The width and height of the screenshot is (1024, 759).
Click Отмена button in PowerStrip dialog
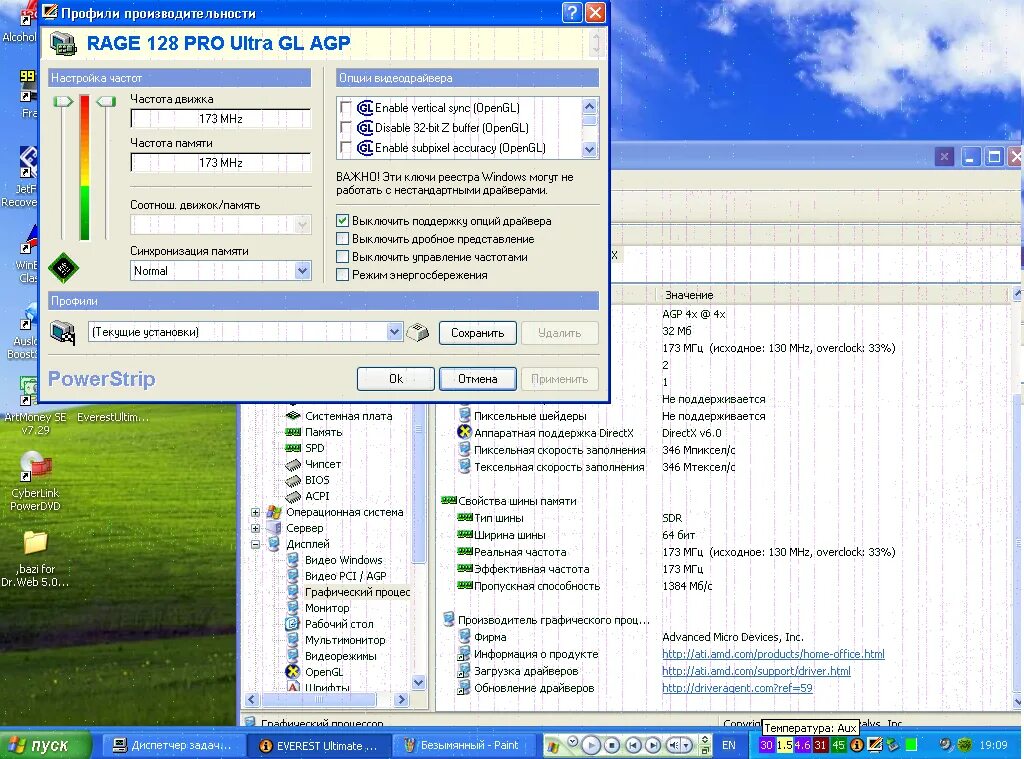coord(477,379)
